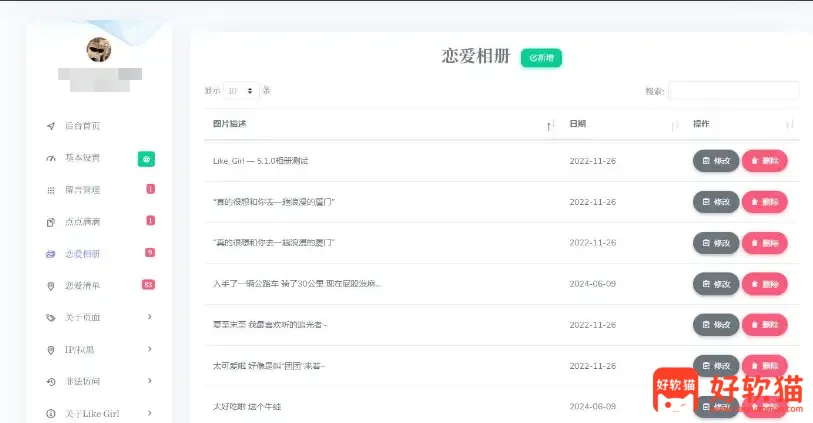The height and width of the screenshot is (423, 813).
Task: Click the red badge beside 点点滴滴
Action: click(150, 221)
